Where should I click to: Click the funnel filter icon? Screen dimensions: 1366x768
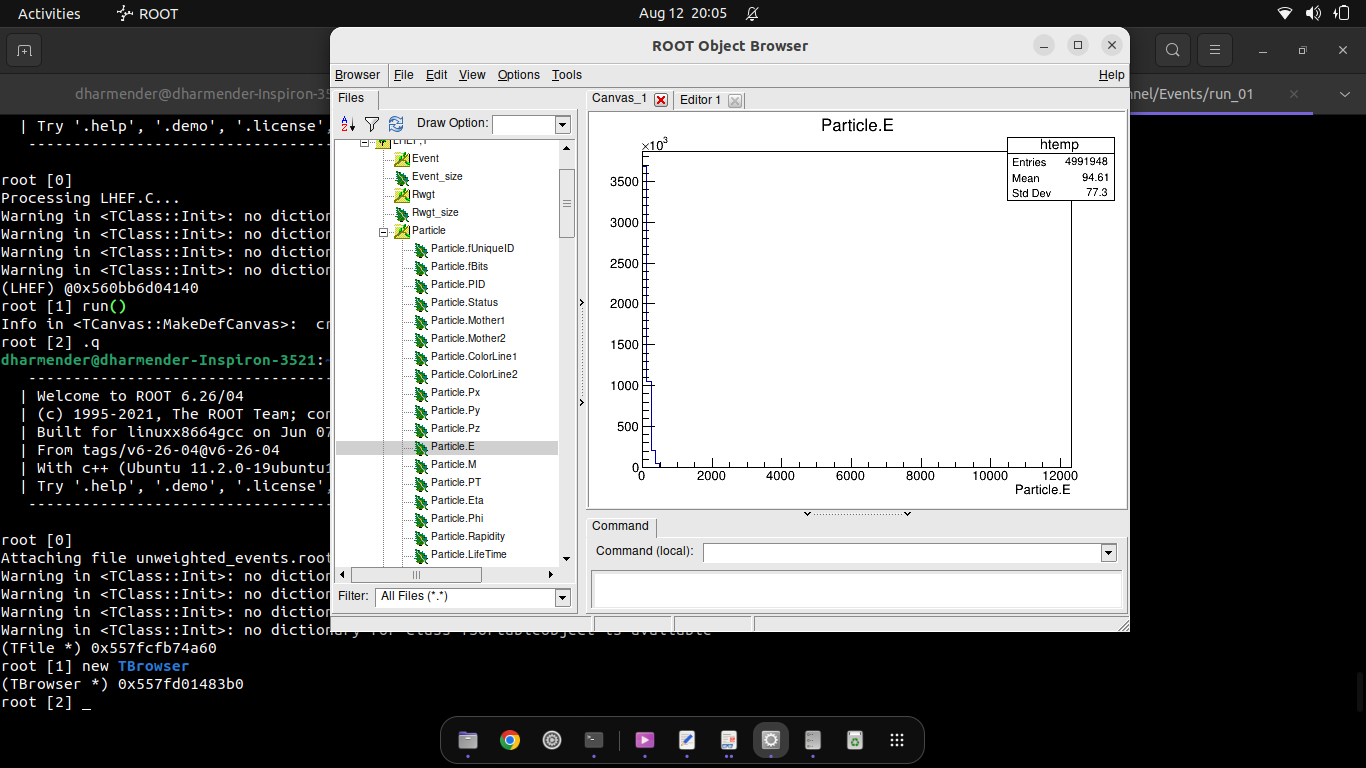371,124
